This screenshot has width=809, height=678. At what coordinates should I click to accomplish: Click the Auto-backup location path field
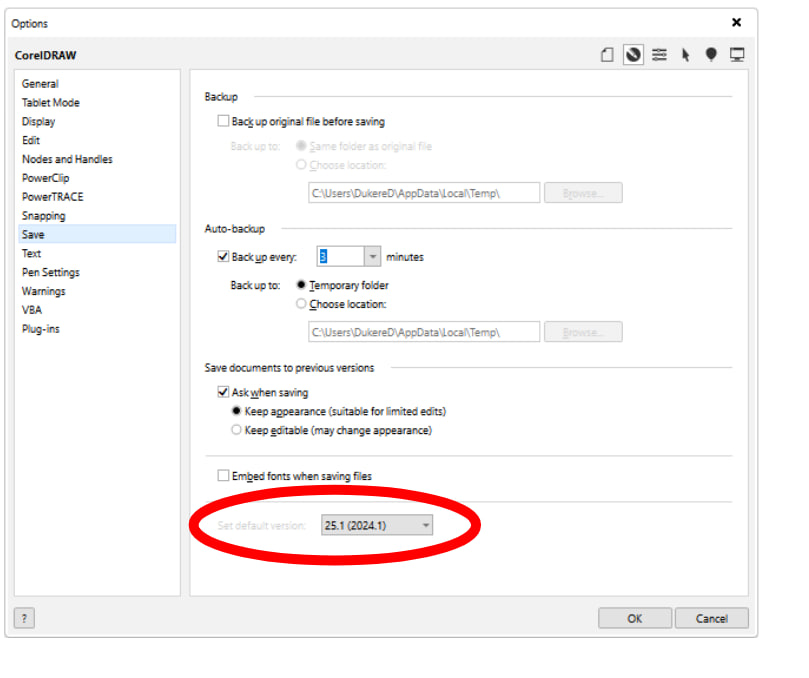click(424, 332)
